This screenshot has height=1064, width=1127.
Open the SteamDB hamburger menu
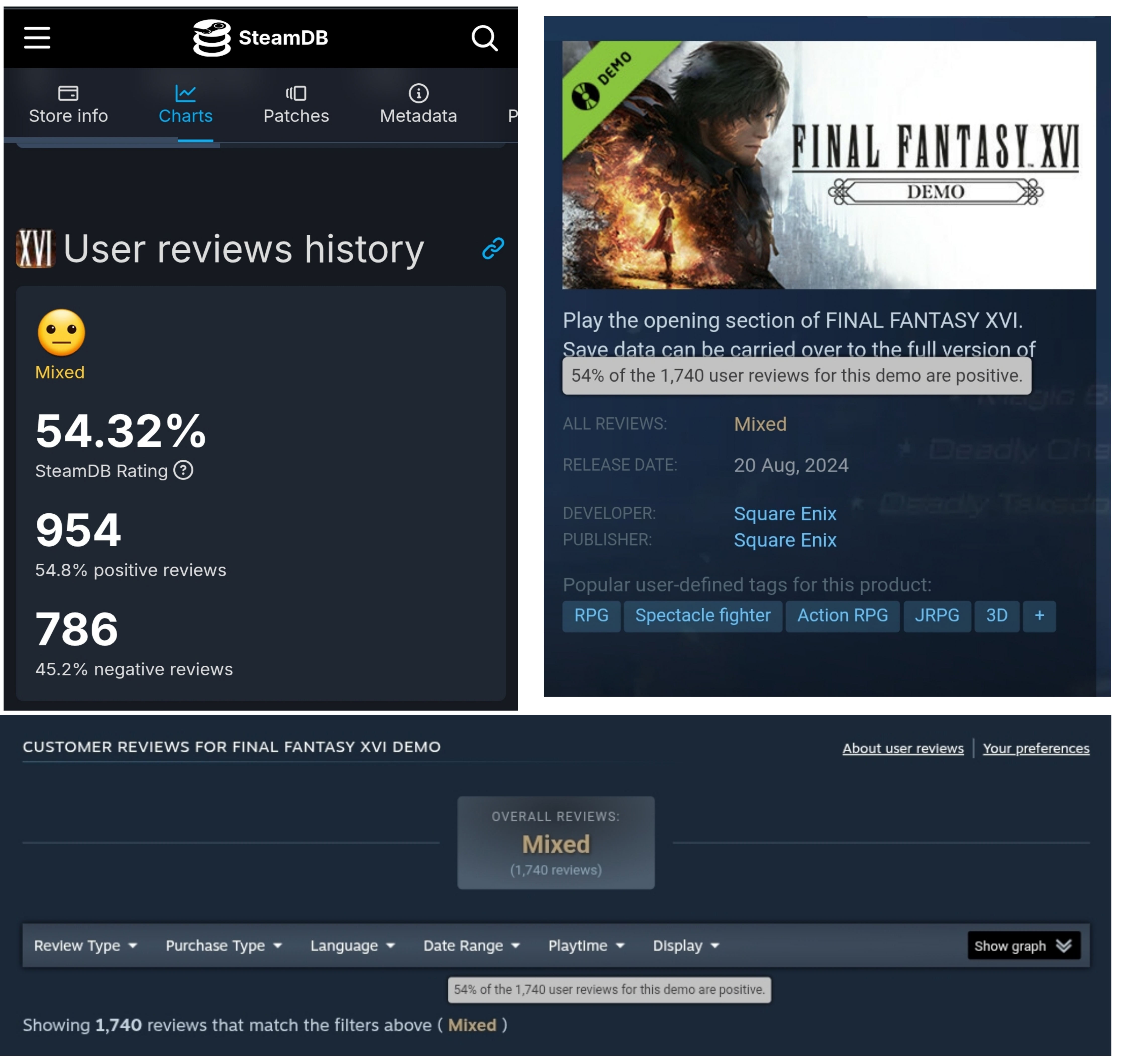click(x=37, y=38)
